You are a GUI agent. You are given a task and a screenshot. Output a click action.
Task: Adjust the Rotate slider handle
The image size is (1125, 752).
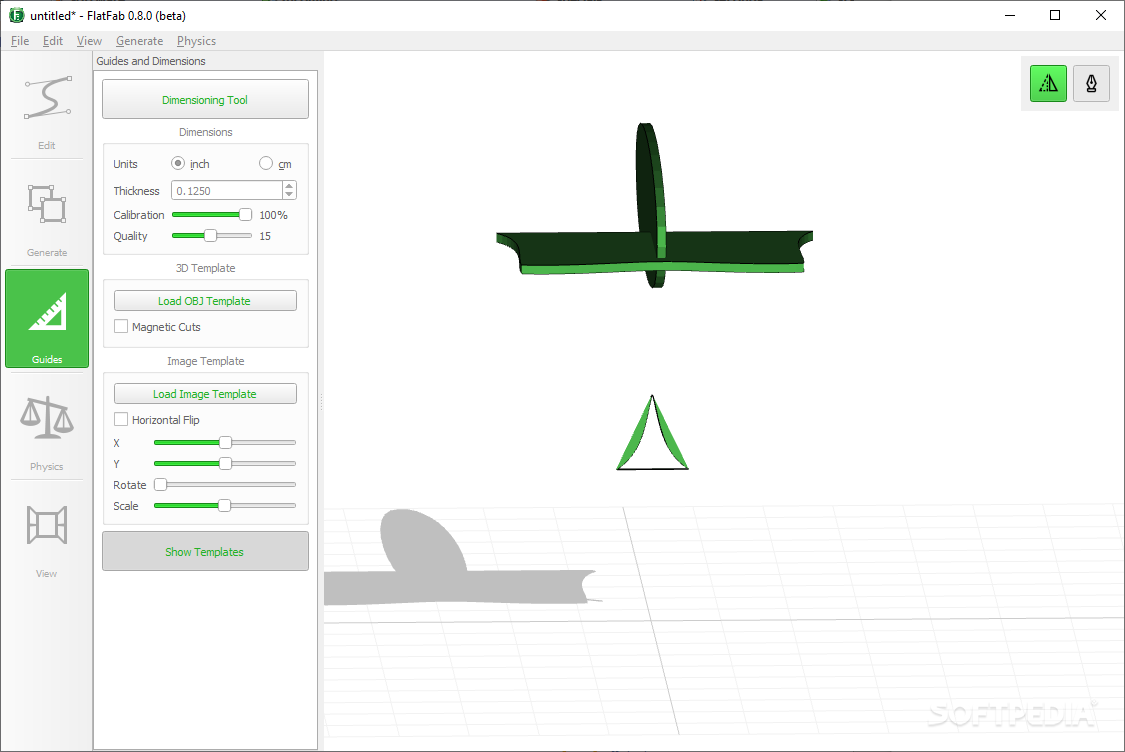coord(161,484)
